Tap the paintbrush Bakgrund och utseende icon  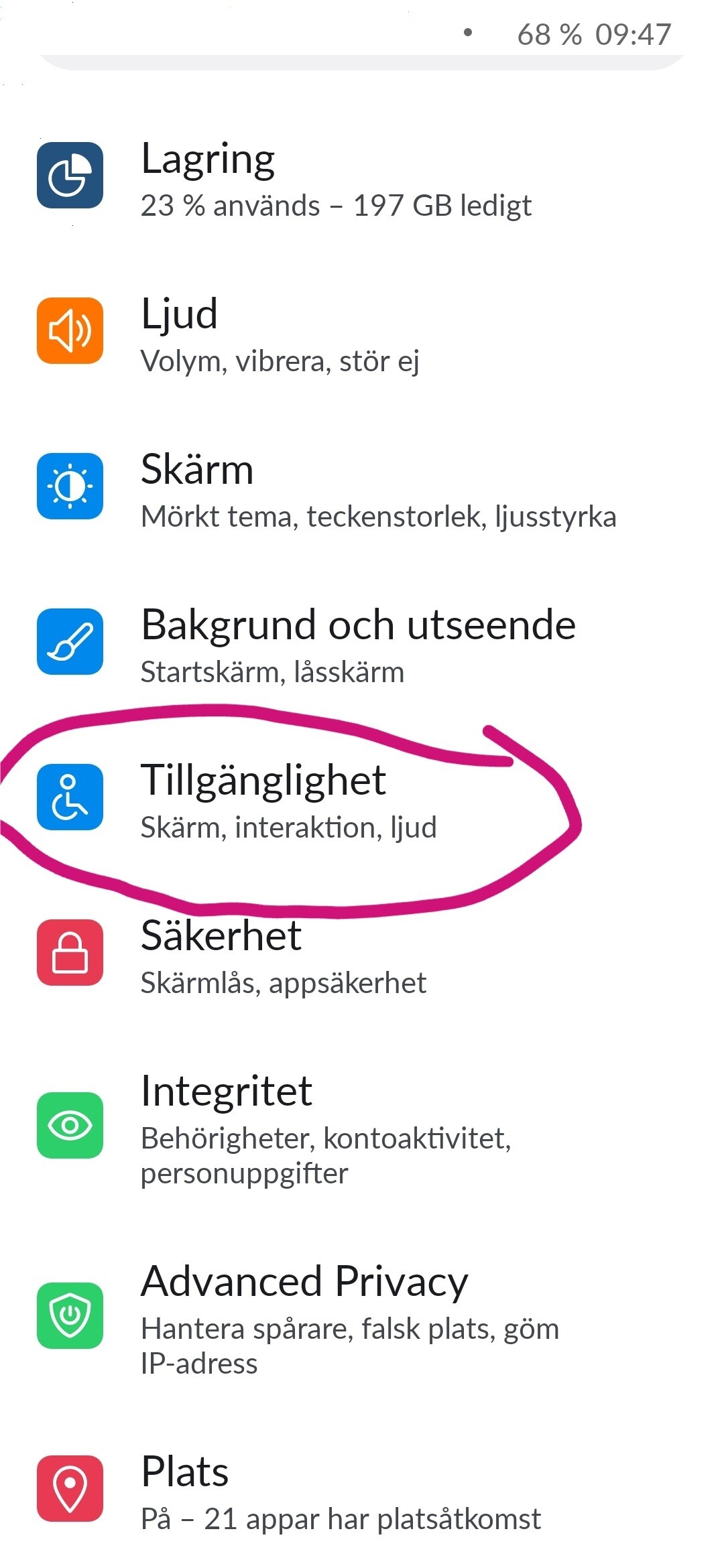pyautogui.click(x=70, y=641)
